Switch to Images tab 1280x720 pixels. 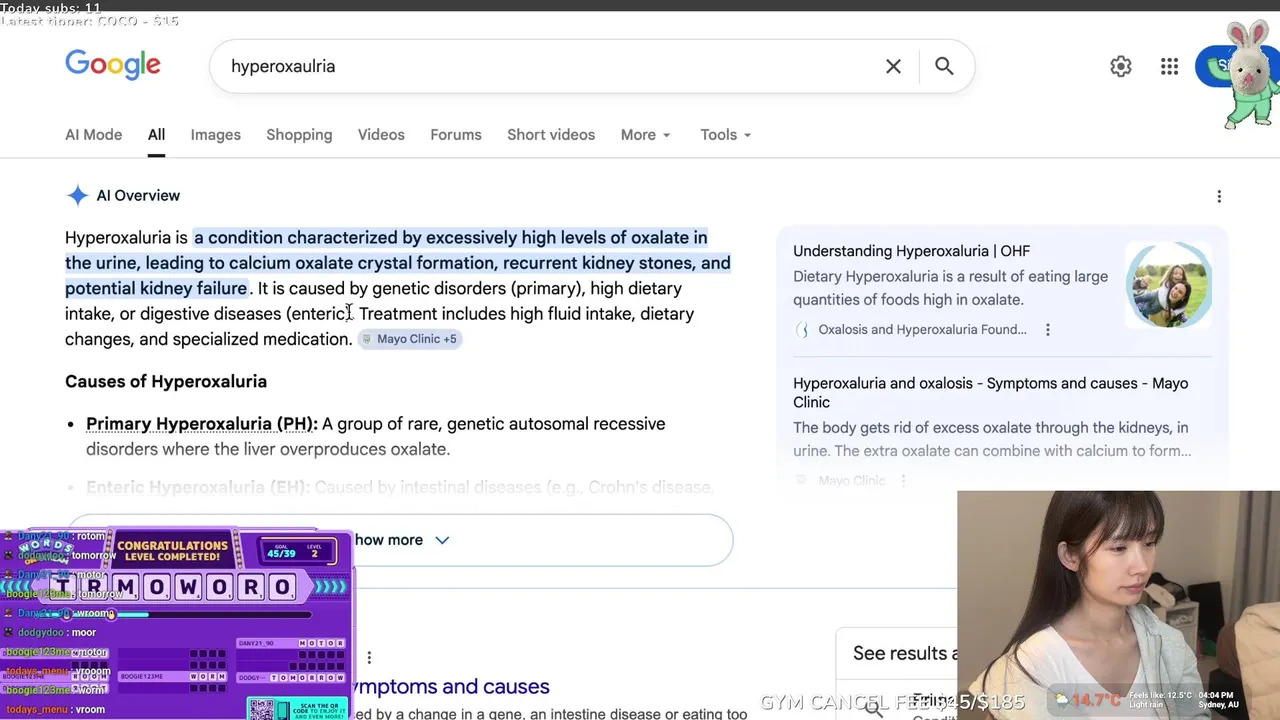pyautogui.click(x=216, y=135)
